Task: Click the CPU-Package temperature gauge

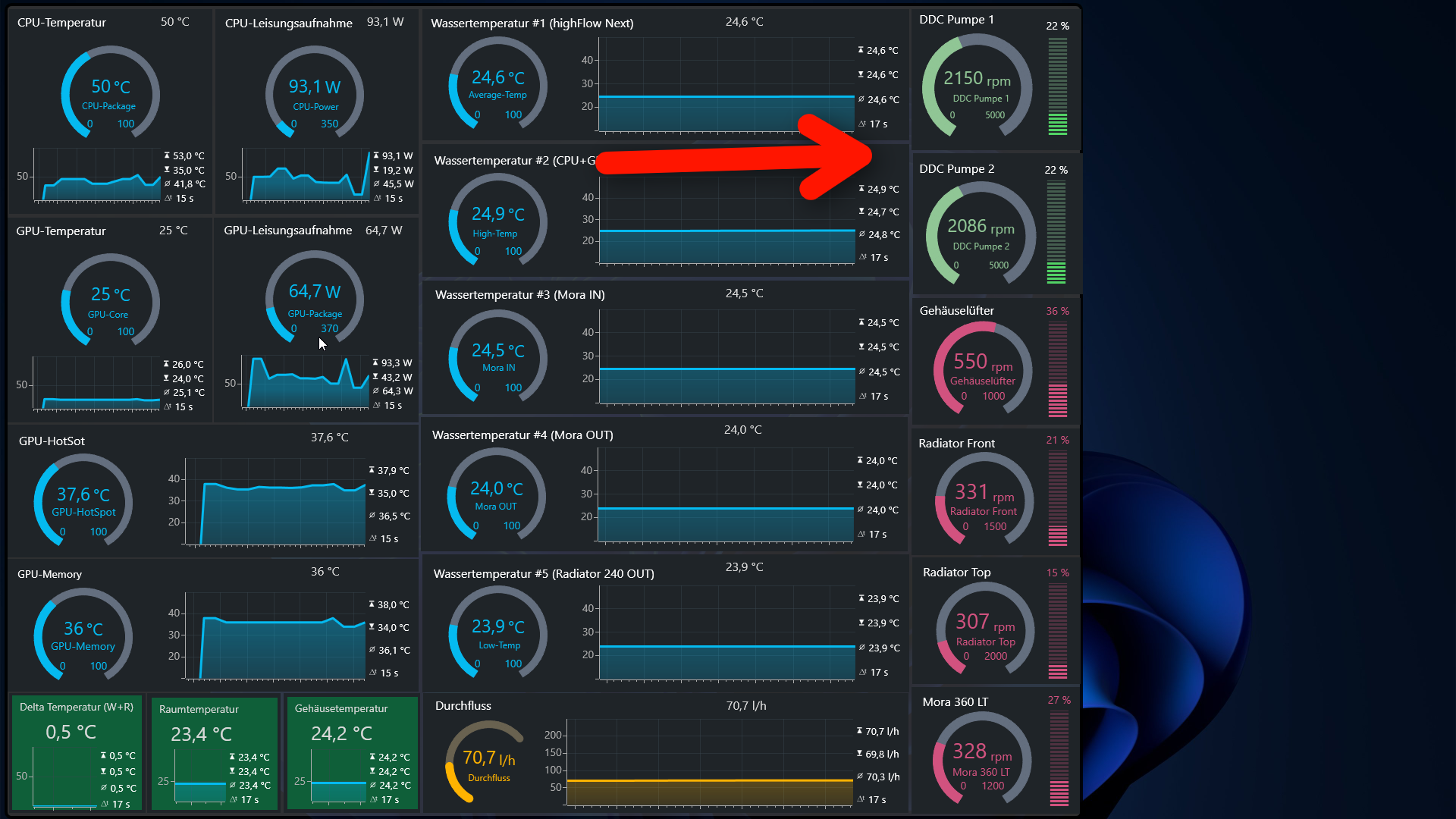Action: coord(110,94)
